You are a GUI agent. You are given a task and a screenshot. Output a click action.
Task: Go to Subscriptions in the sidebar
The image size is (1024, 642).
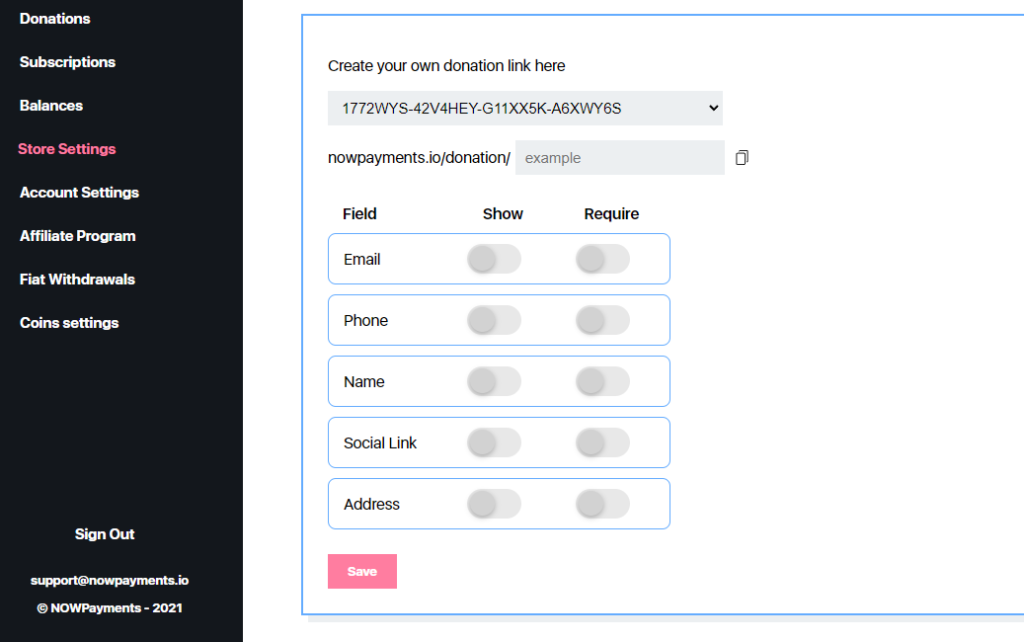[67, 62]
